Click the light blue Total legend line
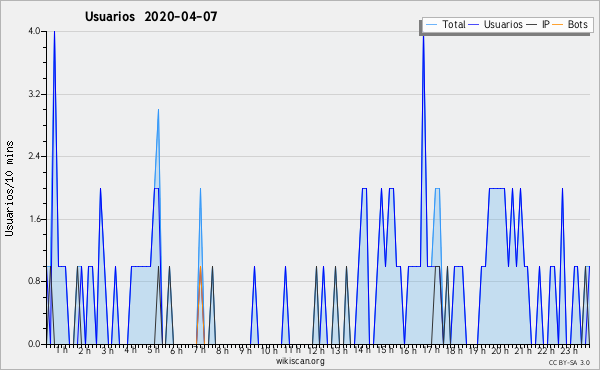Image resolution: width=600 pixels, height=370 pixels. [x=431, y=24]
